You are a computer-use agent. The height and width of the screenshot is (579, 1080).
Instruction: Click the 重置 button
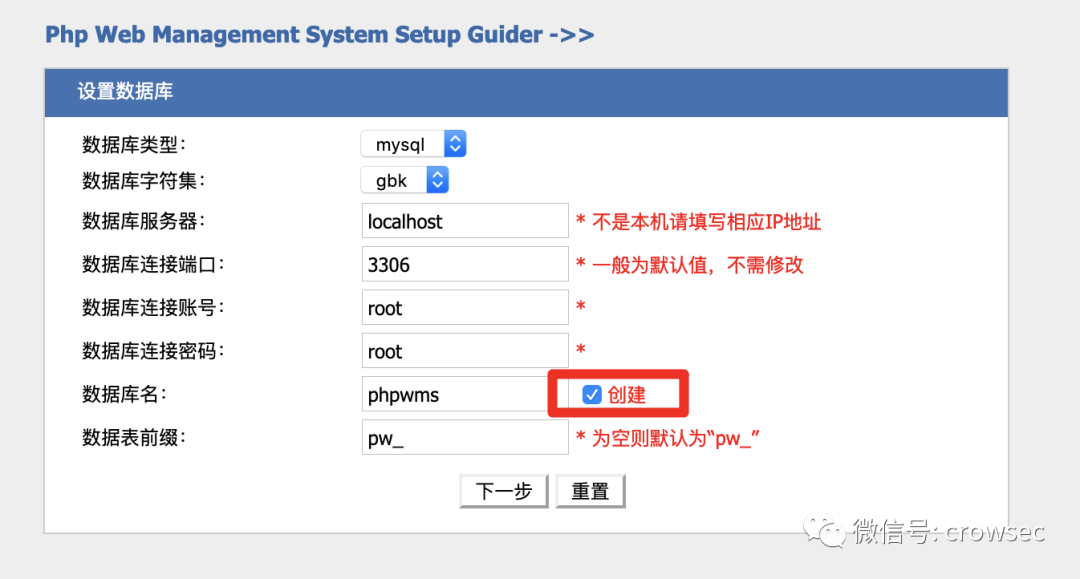(x=590, y=491)
